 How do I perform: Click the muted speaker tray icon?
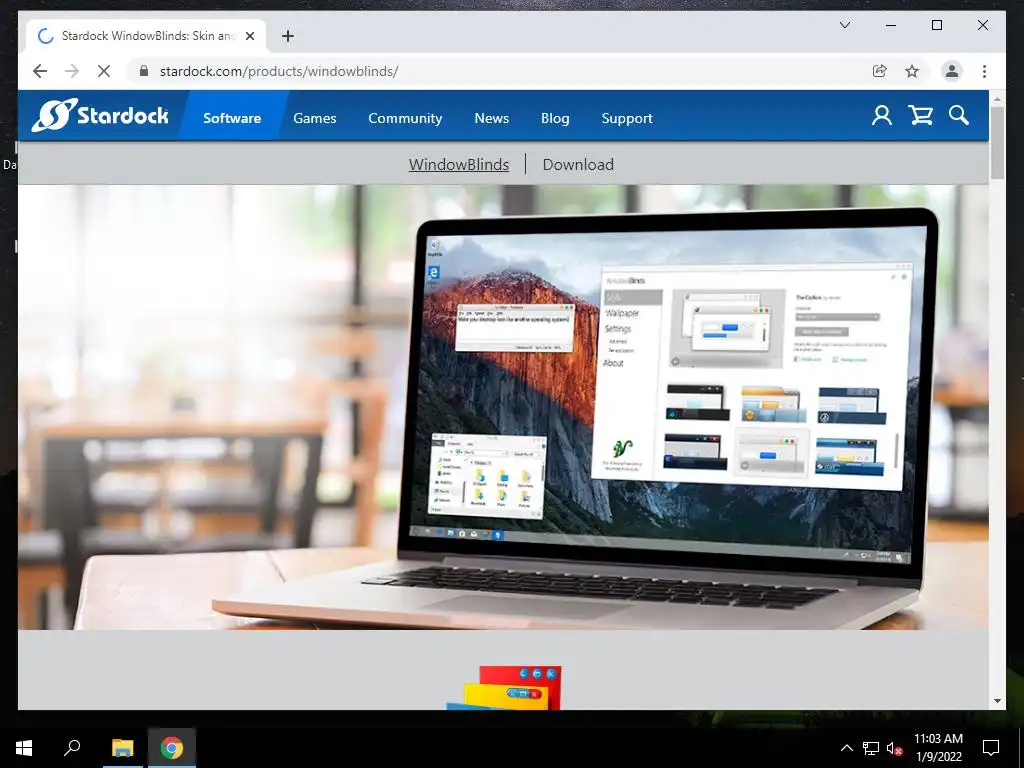(894, 748)
